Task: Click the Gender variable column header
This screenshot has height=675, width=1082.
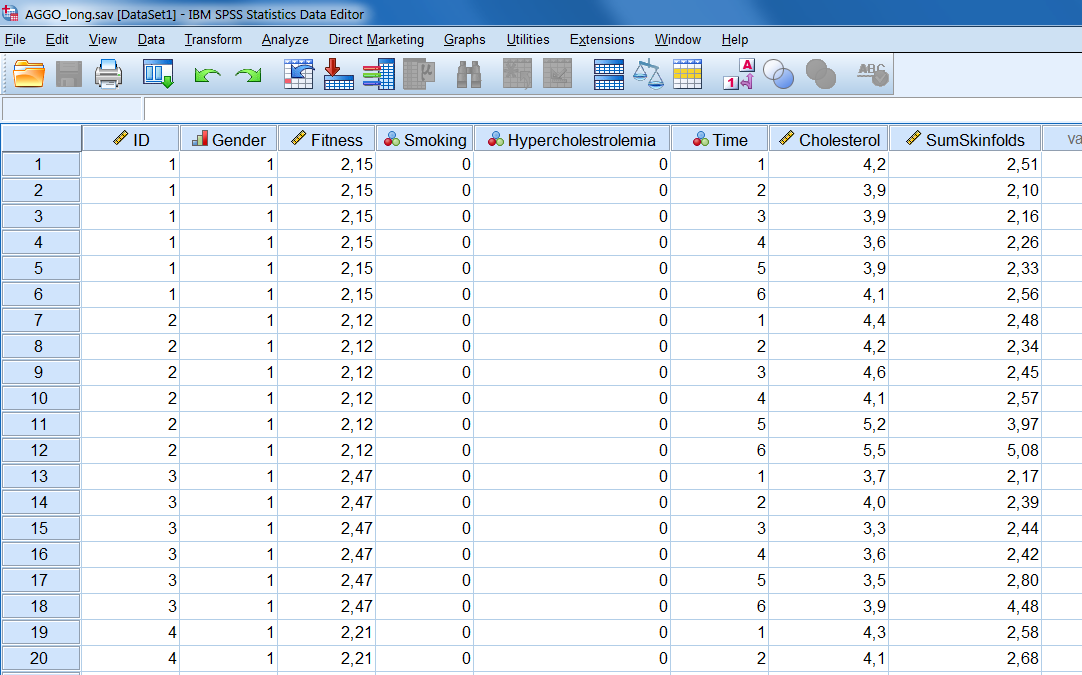Action: coord(228,139)
